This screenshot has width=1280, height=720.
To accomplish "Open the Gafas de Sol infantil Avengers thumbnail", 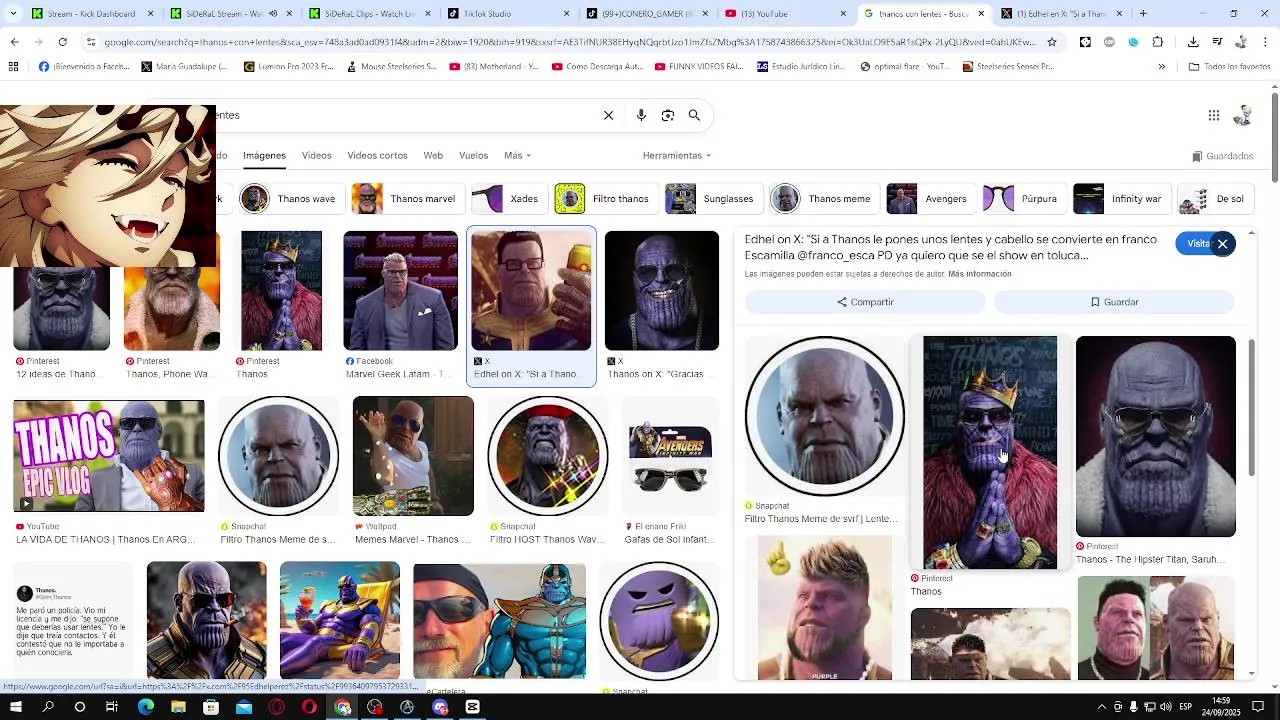I will point(670,456).
